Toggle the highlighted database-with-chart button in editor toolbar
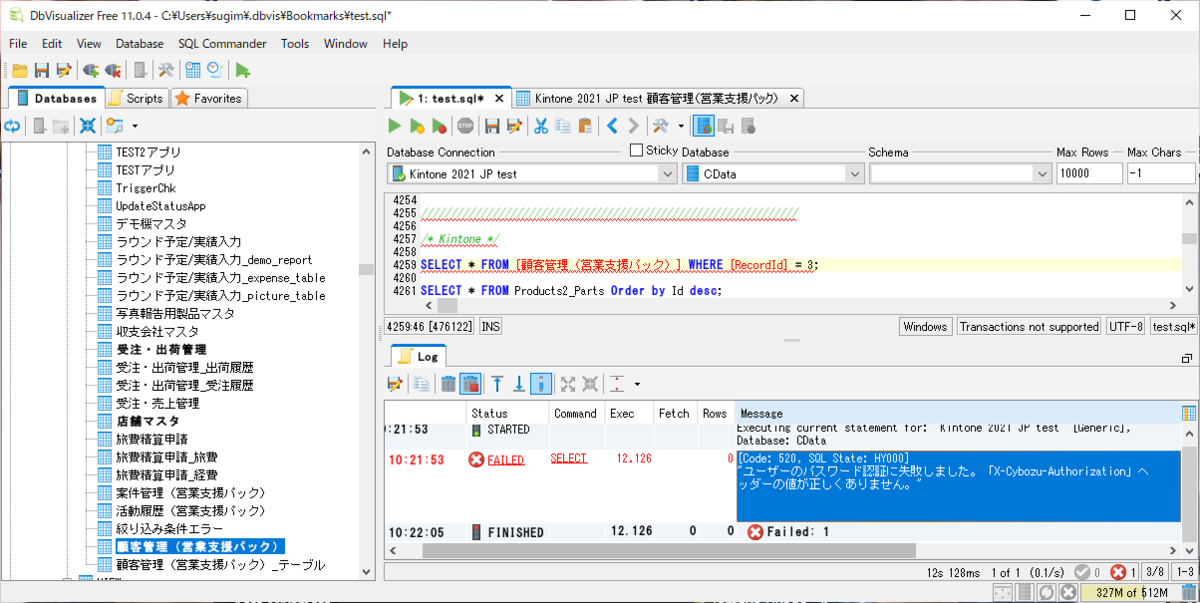This screenshot has width=1200, height=603. (x=703, y=126)
